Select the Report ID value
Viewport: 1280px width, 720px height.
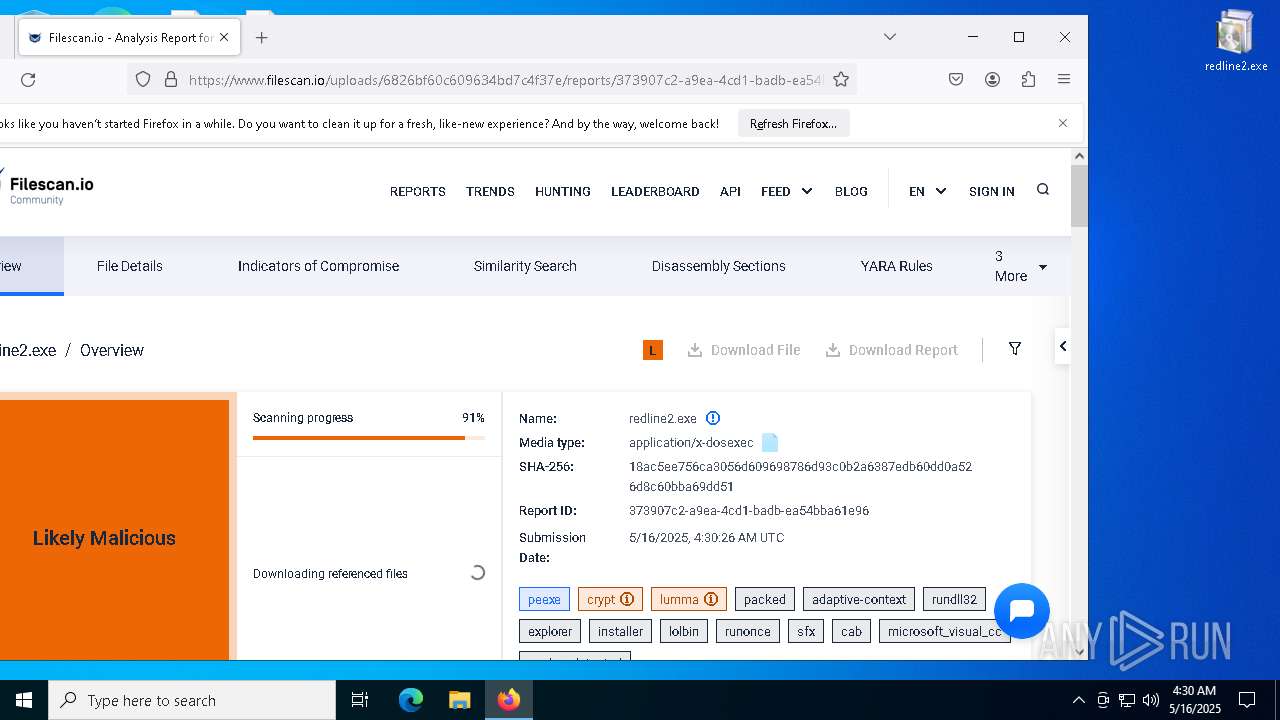749,511
